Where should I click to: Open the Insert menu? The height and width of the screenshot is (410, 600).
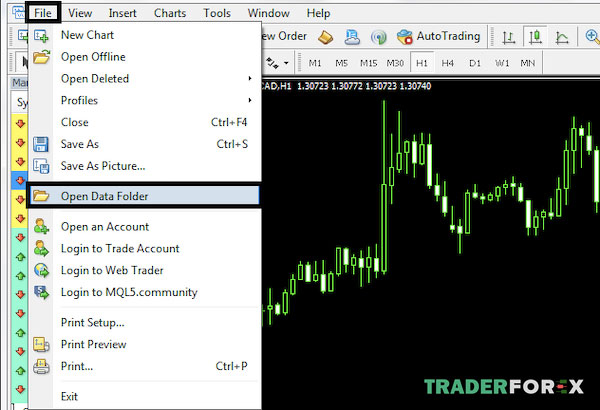coord(122,13)
